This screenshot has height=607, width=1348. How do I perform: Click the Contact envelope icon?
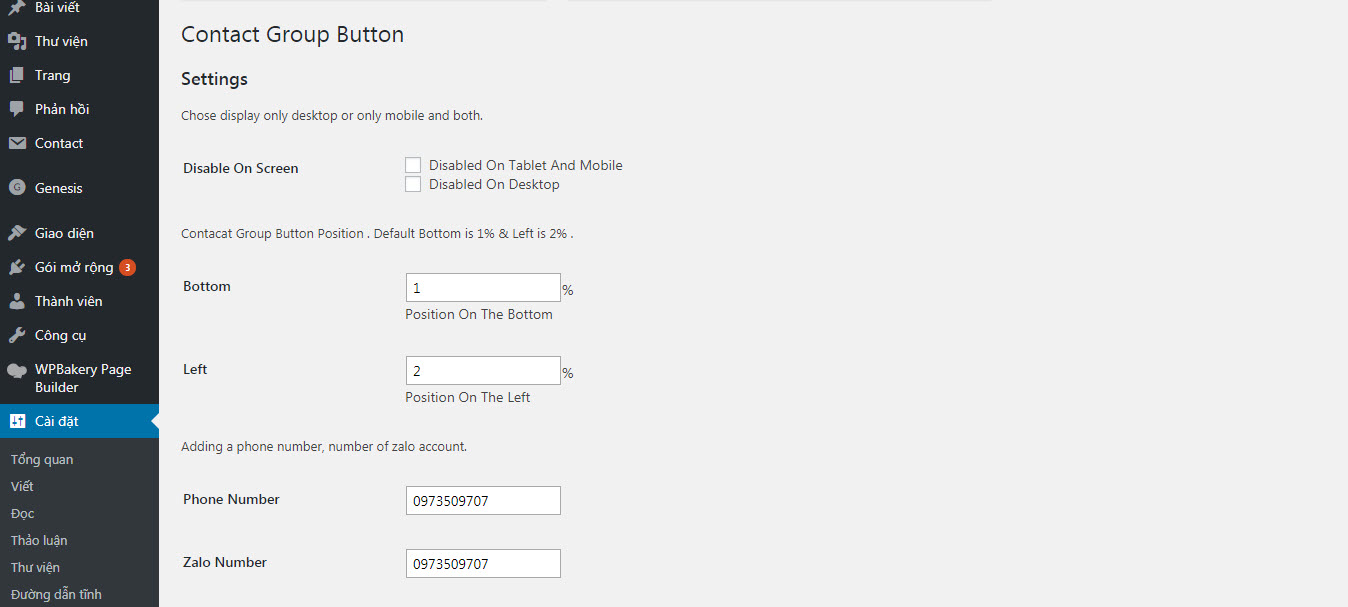click(17, 143)
